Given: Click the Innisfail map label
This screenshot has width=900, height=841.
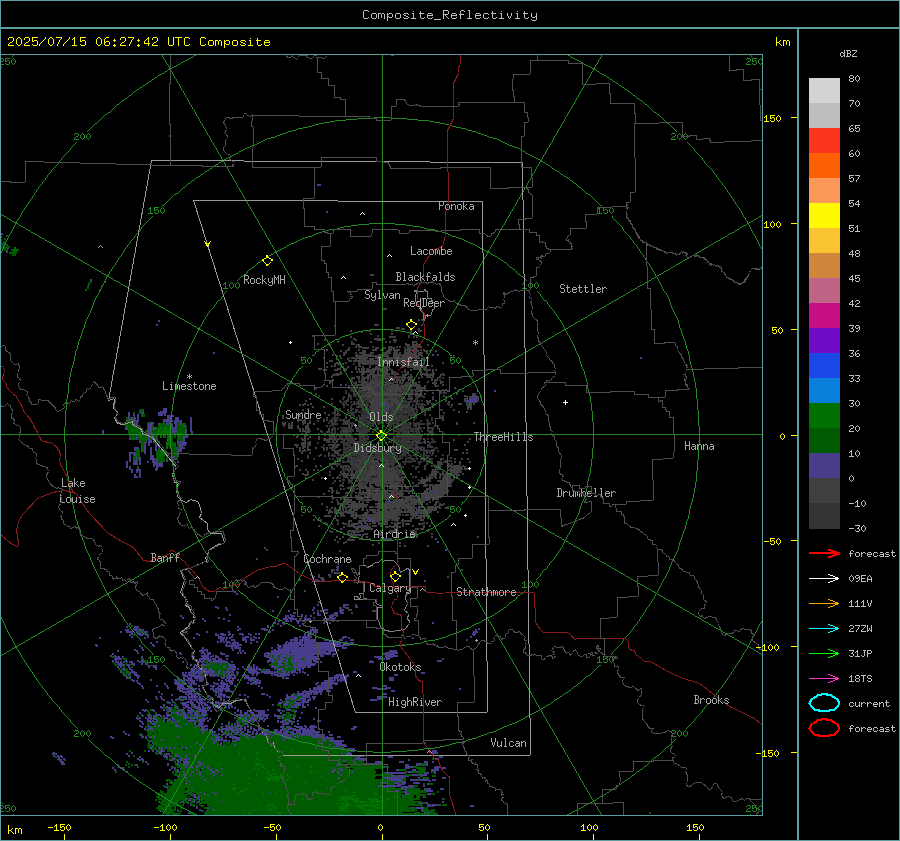Looking at the screenshot, I should pyautogui.click(x=403, y=362).
